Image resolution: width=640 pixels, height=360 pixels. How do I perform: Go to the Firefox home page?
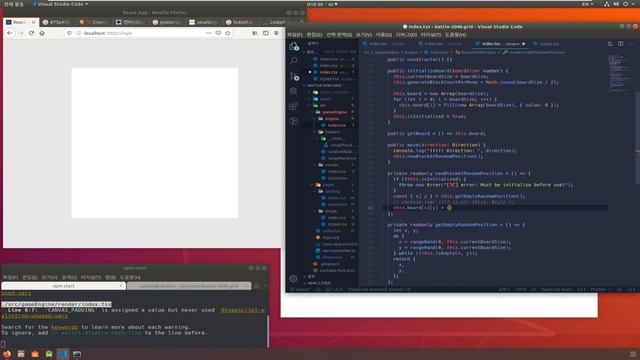pos(42,33)
